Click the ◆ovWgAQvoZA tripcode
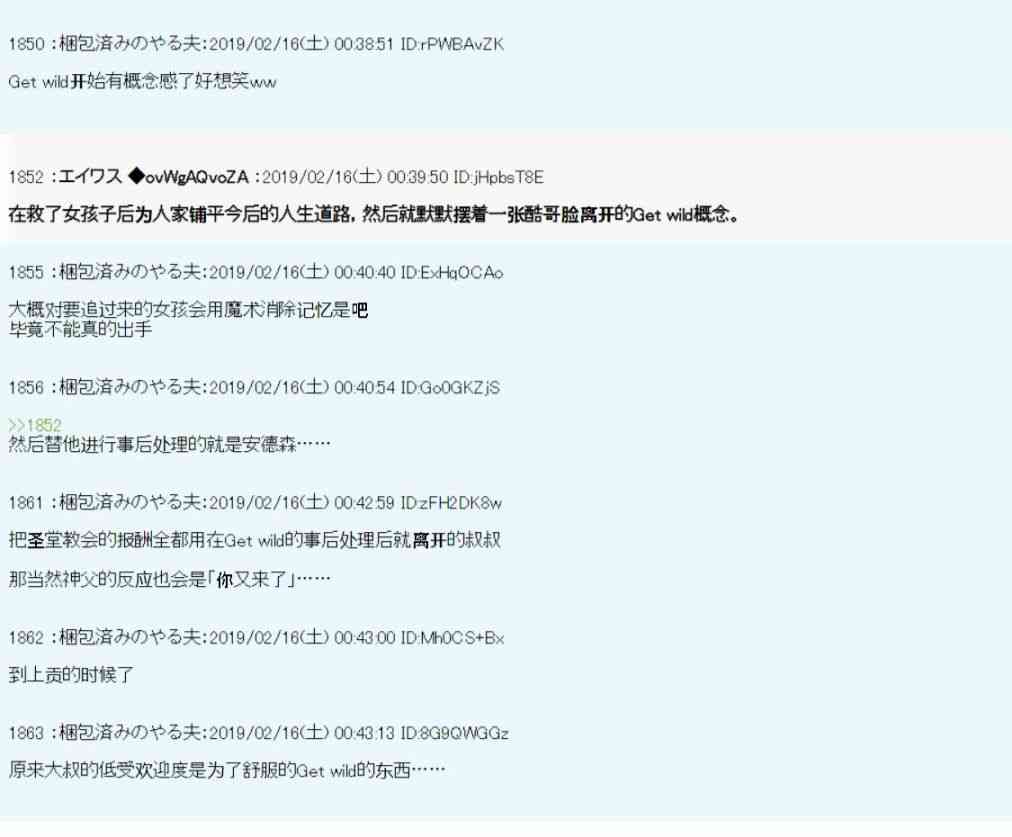 point(188,177)
